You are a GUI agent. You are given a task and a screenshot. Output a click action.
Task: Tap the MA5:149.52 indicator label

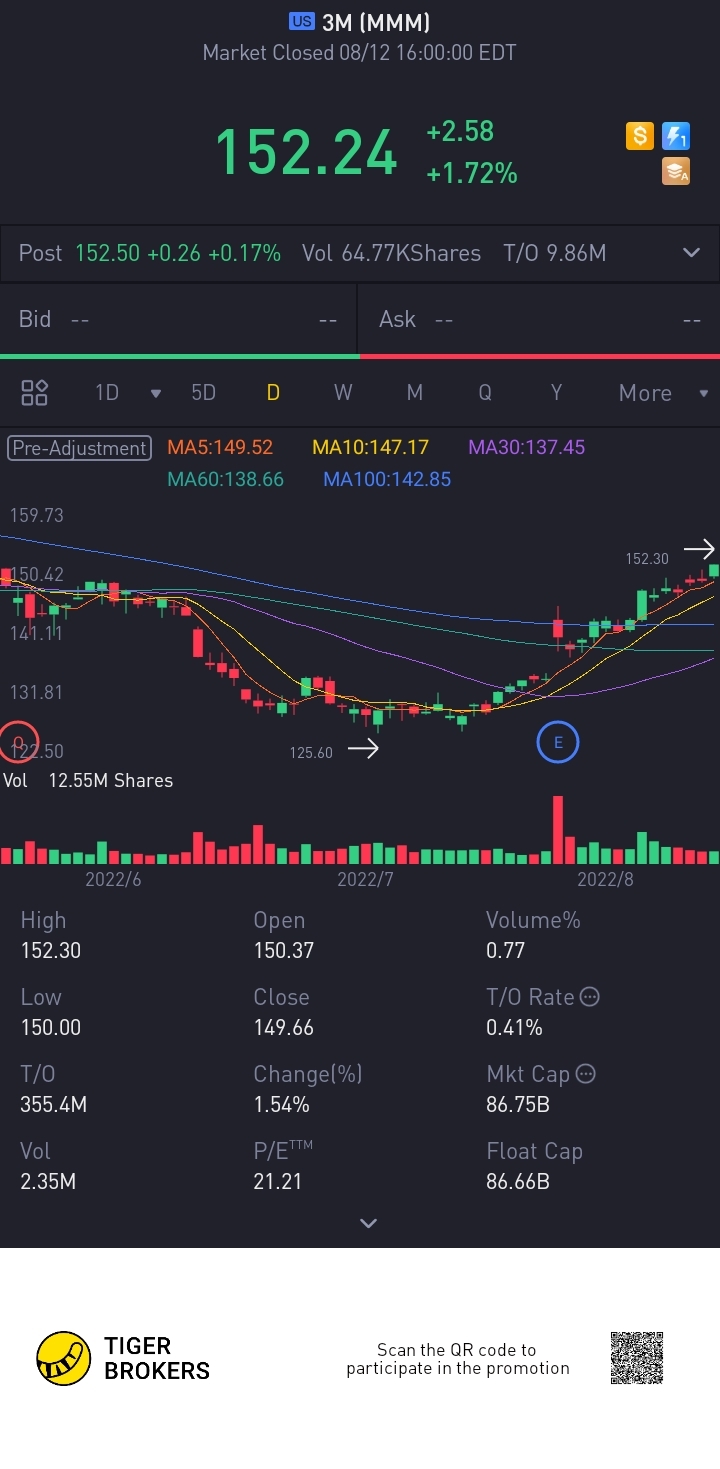(x=220, y=447)
